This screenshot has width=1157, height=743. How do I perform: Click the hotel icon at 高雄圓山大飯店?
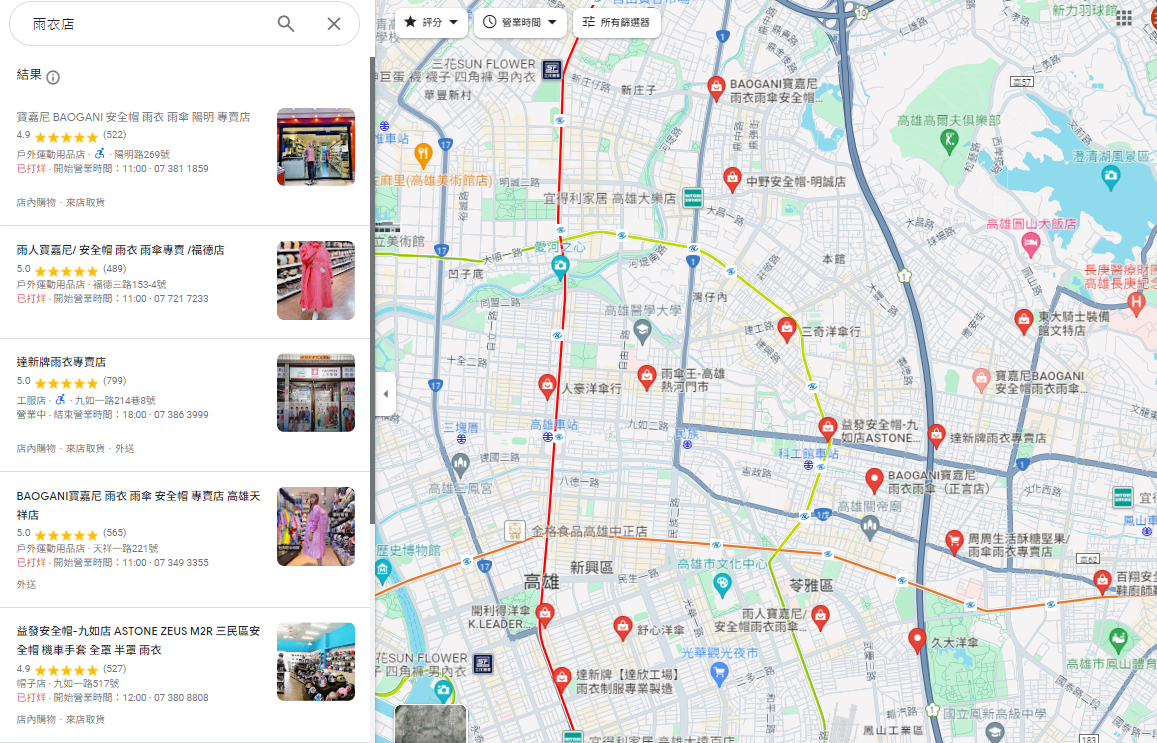click(x=1031, y=242)
